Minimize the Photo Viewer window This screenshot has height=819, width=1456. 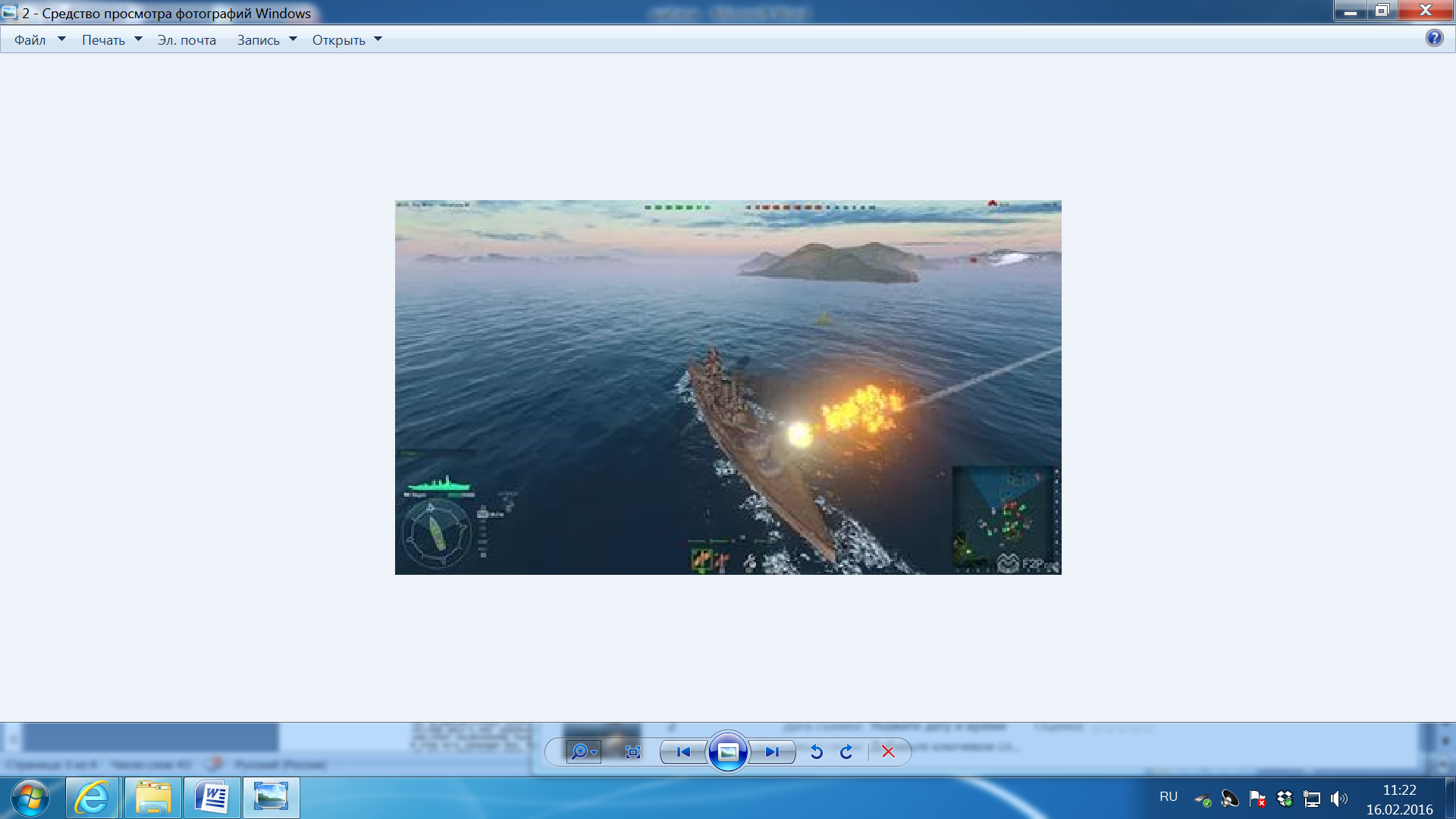coord(1351,11)
